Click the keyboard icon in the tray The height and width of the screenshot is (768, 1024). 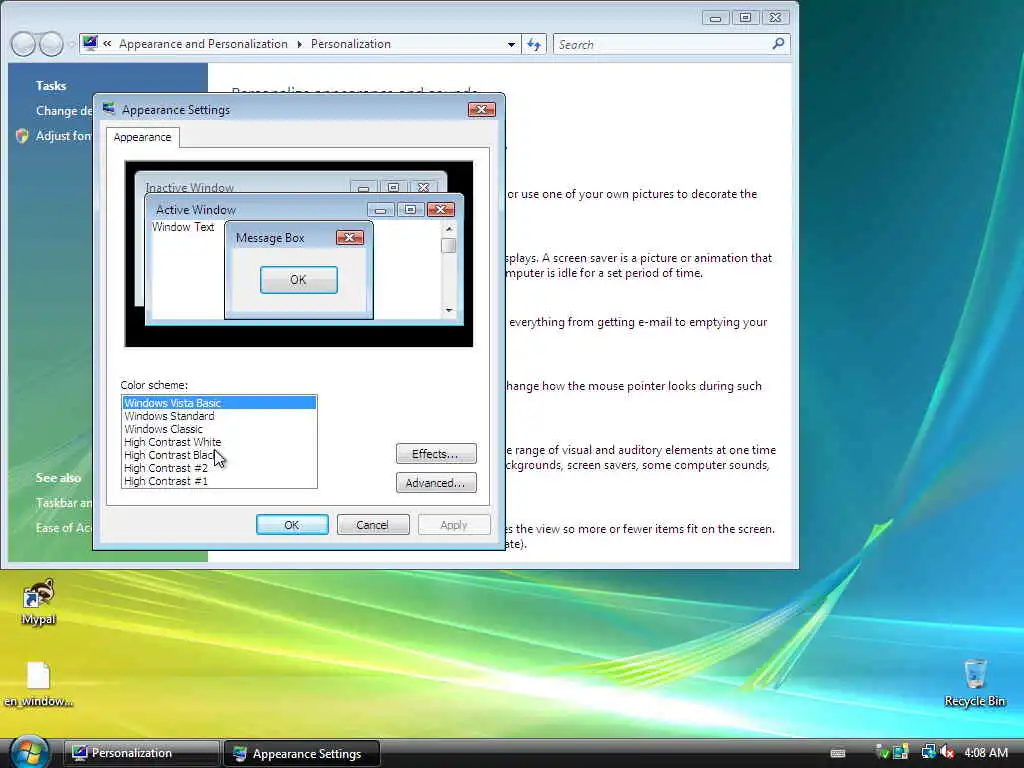(838, 753)
